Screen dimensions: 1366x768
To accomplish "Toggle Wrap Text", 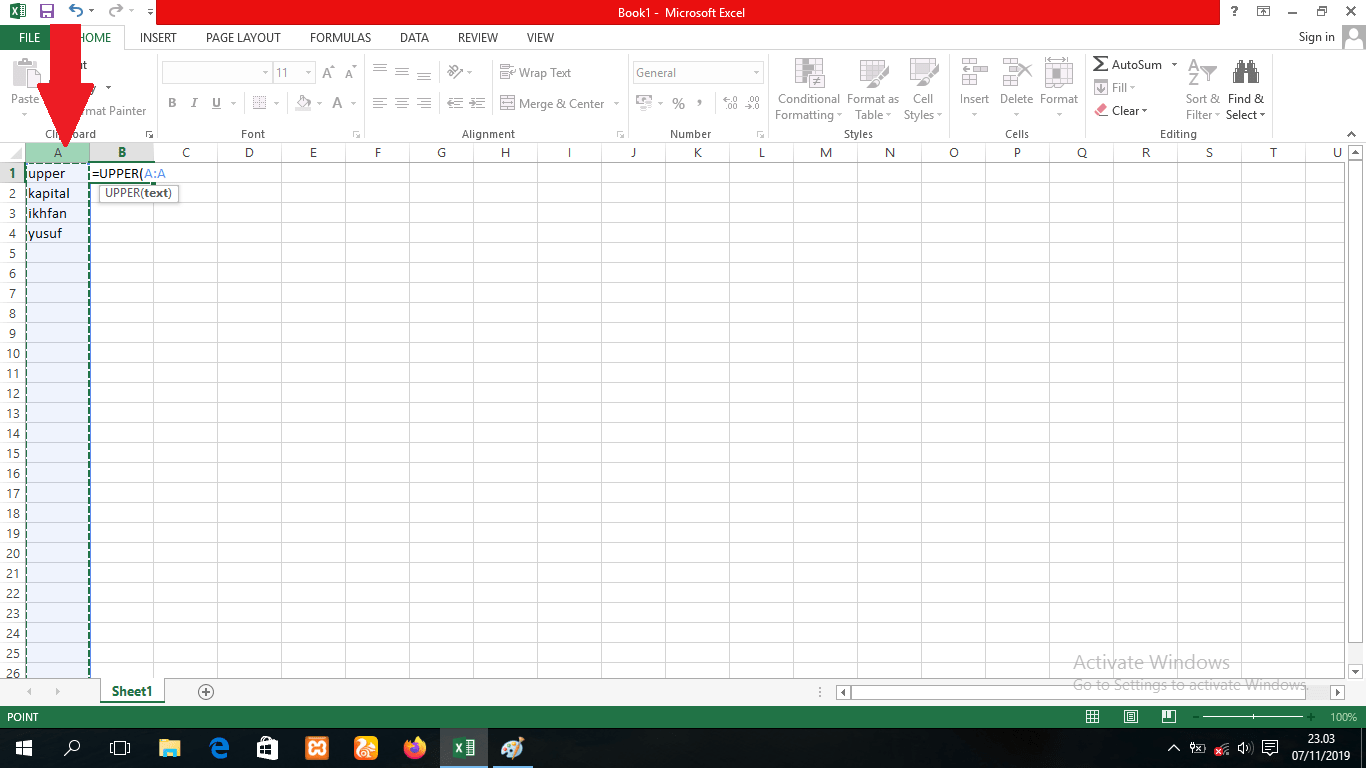I will point(535,73).
